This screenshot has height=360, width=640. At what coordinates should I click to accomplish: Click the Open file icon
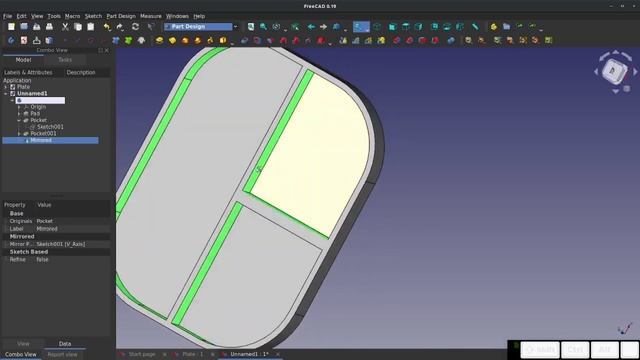tap(24, 27)
